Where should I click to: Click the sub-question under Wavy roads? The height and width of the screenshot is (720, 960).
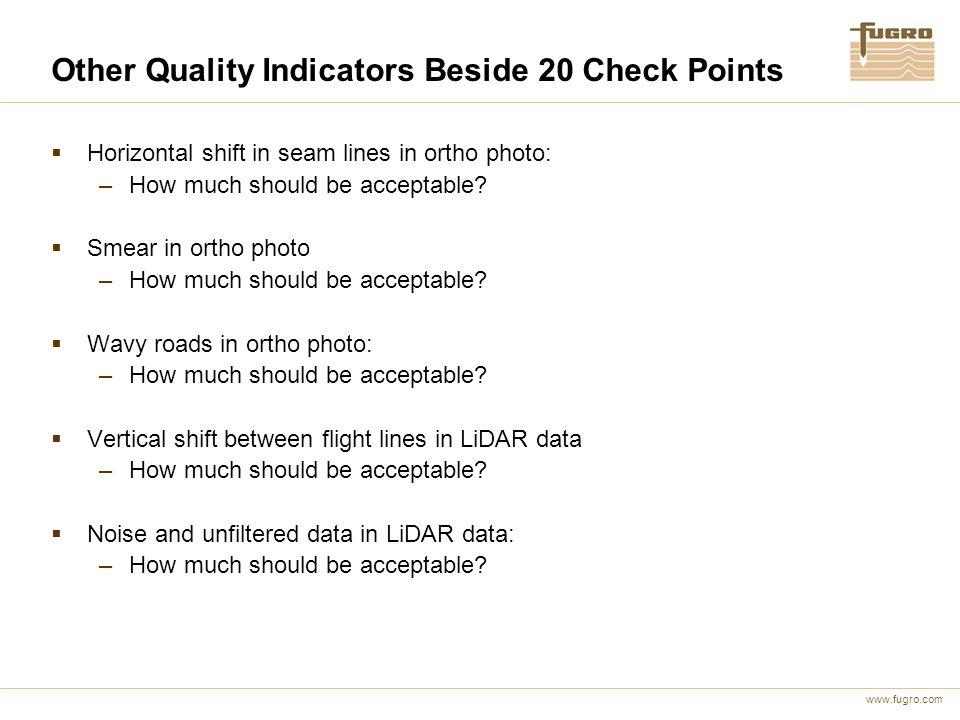click(308, 375)
